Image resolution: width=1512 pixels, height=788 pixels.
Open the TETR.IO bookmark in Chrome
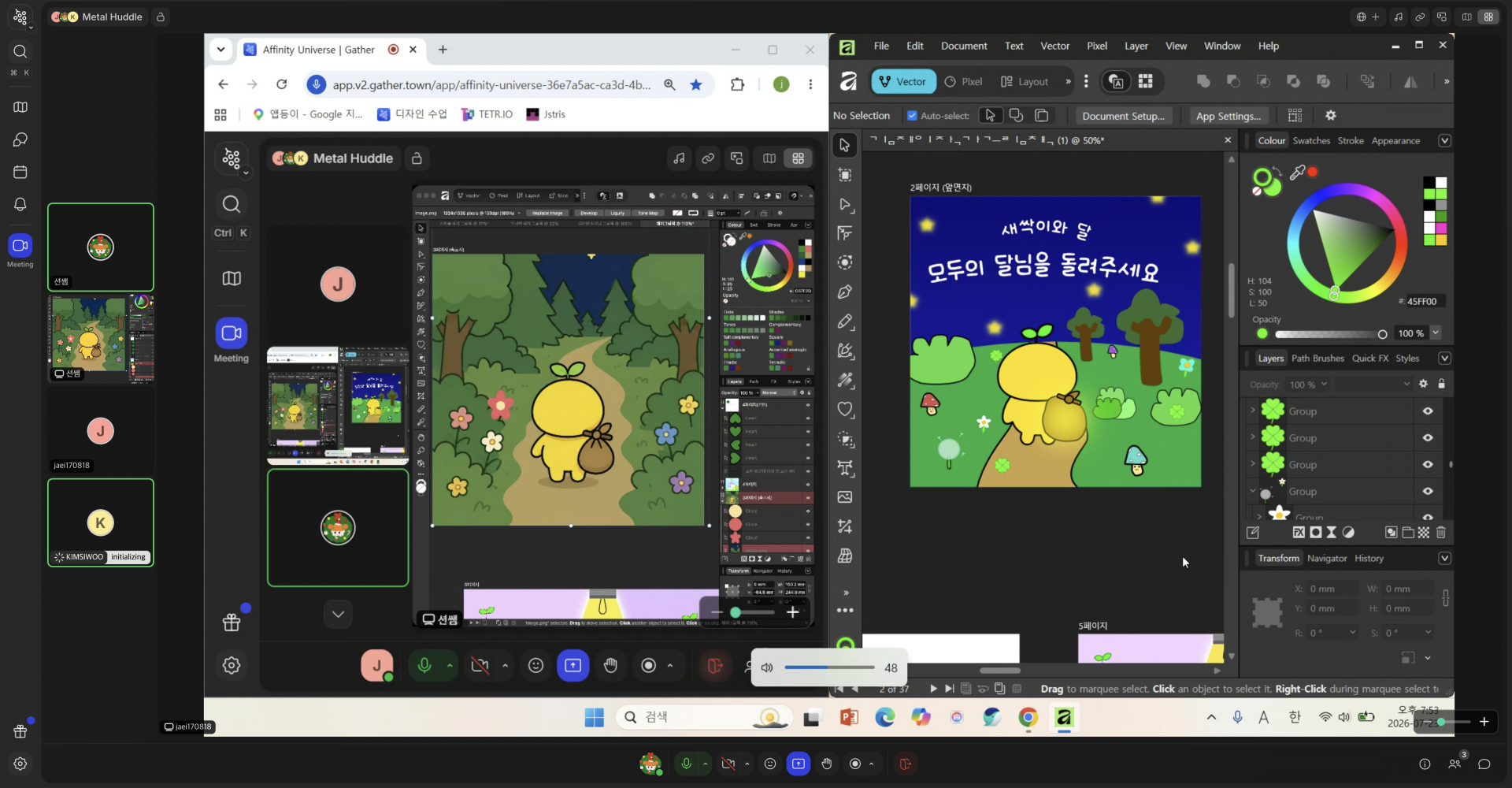point(487,114)
